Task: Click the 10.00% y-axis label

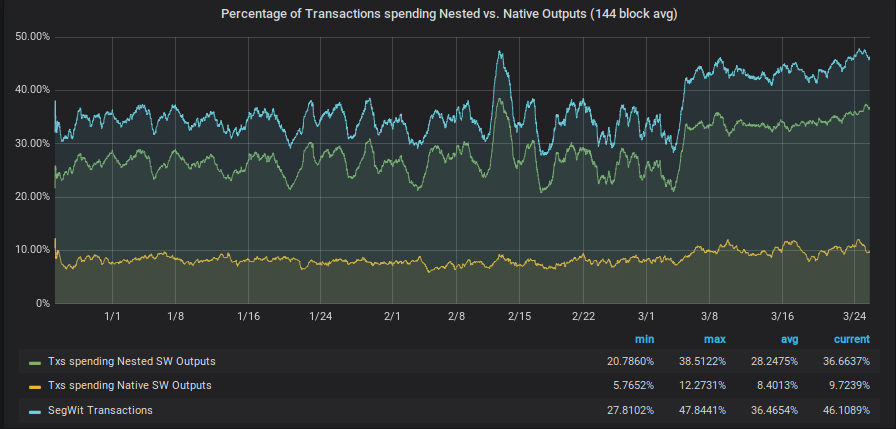Action: click(35, 250)
